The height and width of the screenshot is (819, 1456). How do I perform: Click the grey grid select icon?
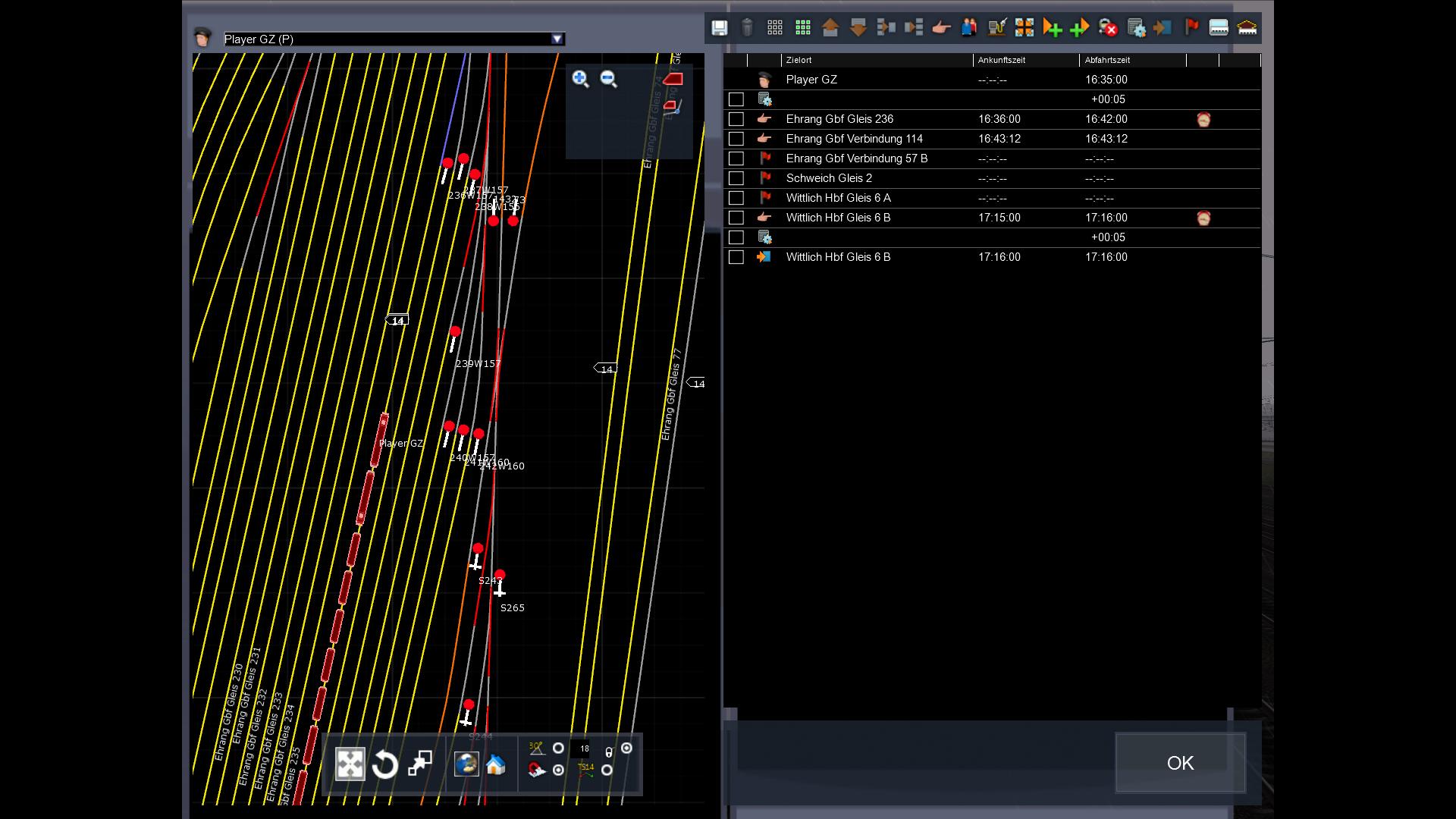click(x=775, y=28)
